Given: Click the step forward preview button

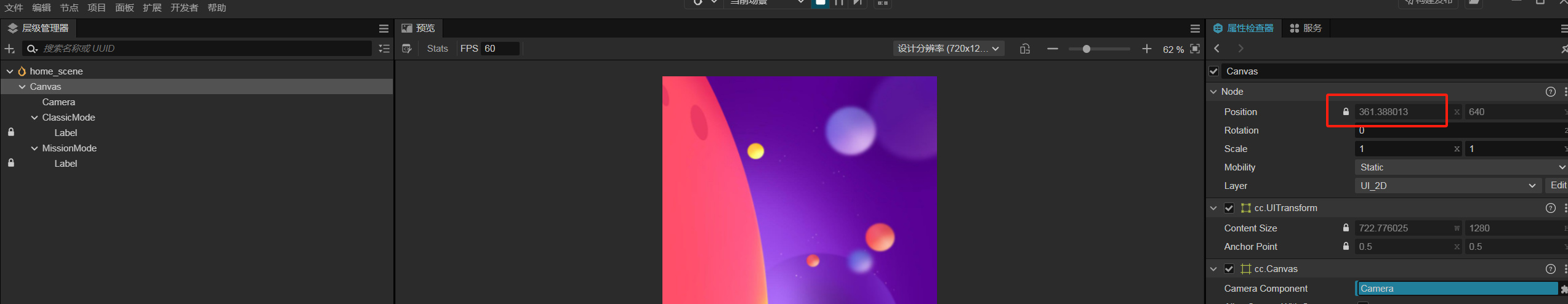Looking at the screenshot, I should pyautogui.click(x=857, y=2).
